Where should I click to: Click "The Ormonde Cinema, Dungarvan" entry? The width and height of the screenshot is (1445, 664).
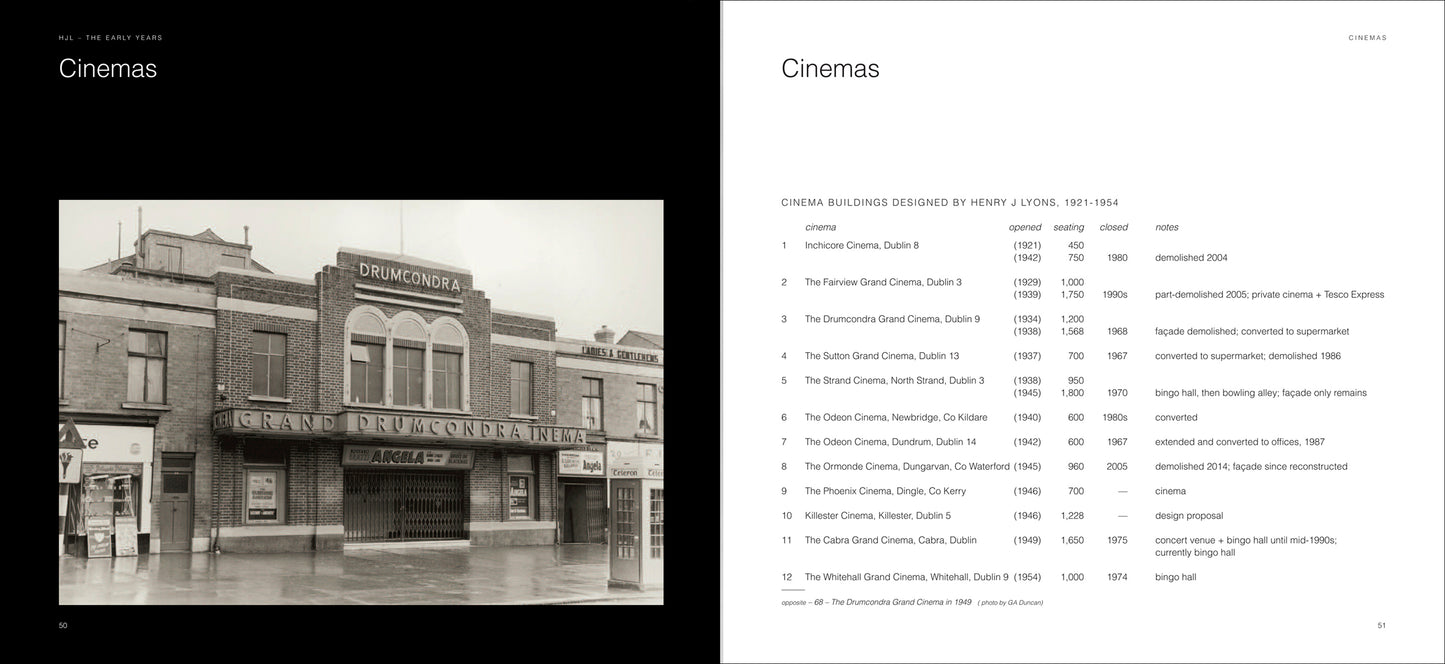907,466
